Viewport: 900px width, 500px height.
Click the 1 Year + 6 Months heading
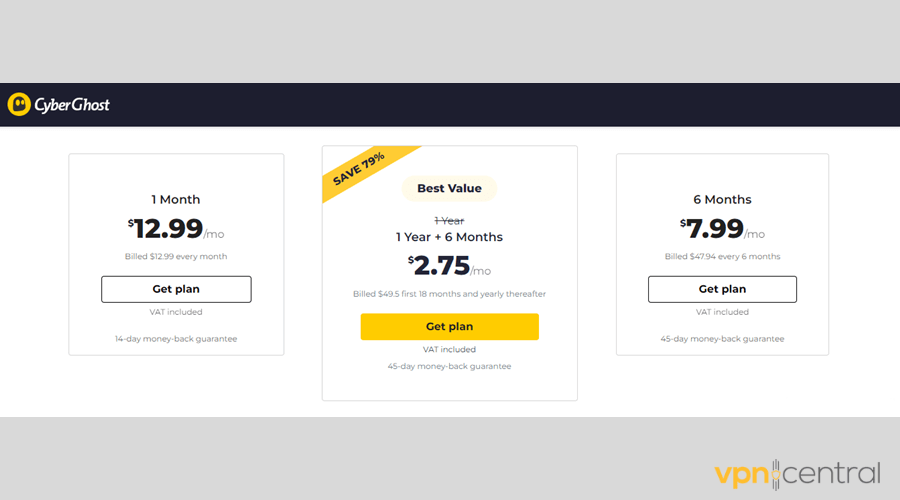(x=449, y=237)
